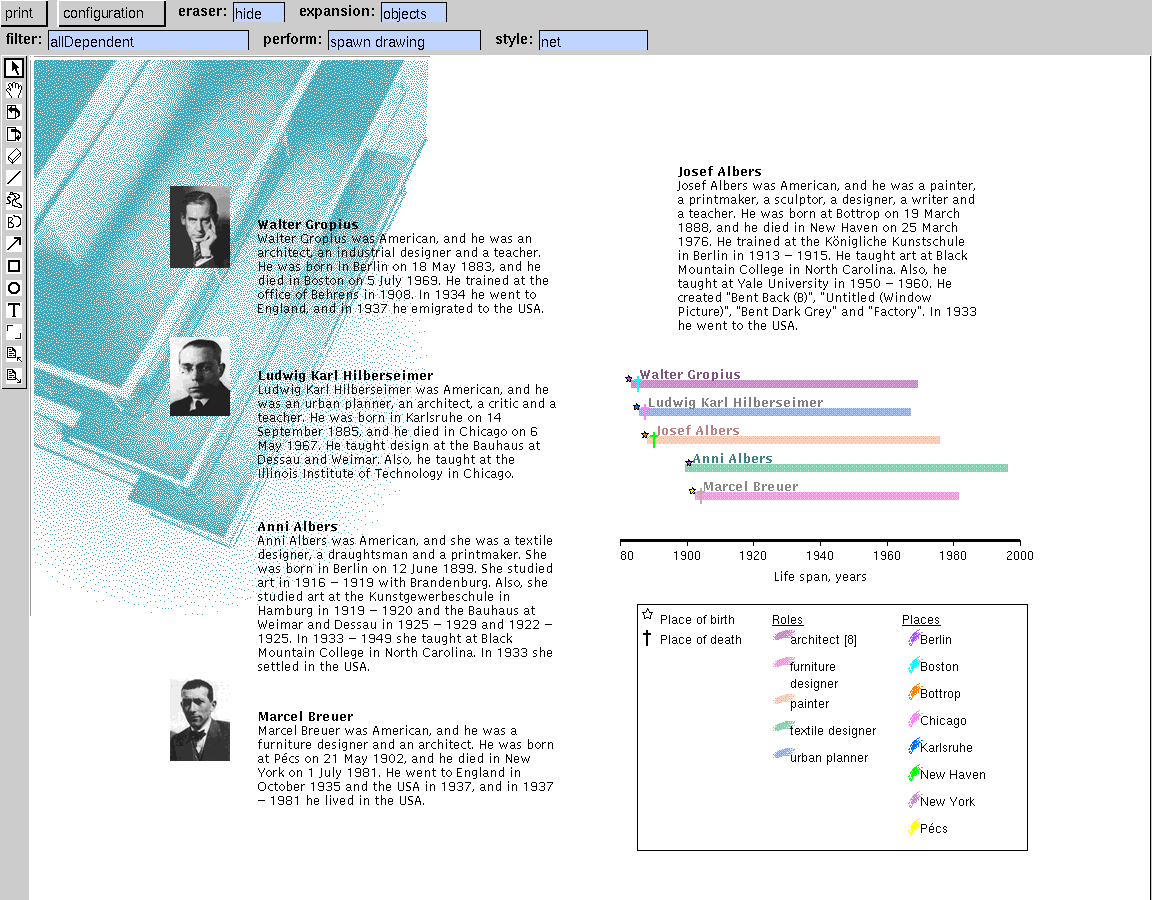1152x900 pixels.
Task: Select the arrow pointer tool
Action: 14,68
